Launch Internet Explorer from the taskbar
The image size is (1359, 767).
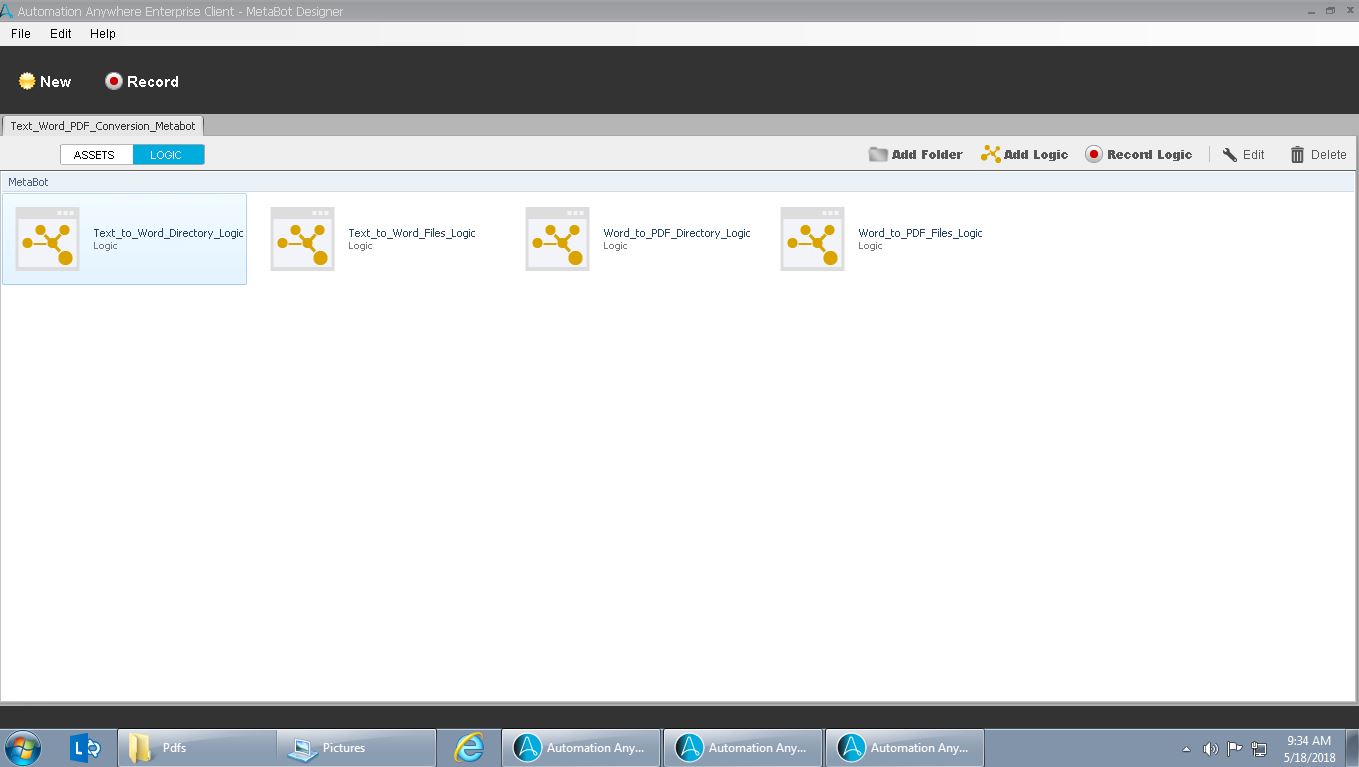(468, 748)
